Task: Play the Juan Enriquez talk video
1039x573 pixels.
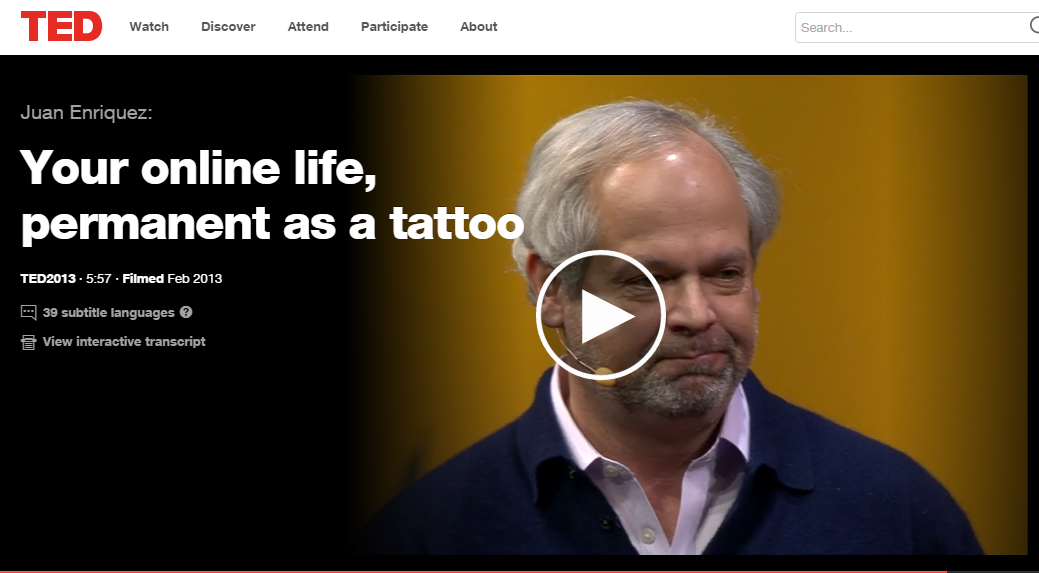Action: click(600, 315)
